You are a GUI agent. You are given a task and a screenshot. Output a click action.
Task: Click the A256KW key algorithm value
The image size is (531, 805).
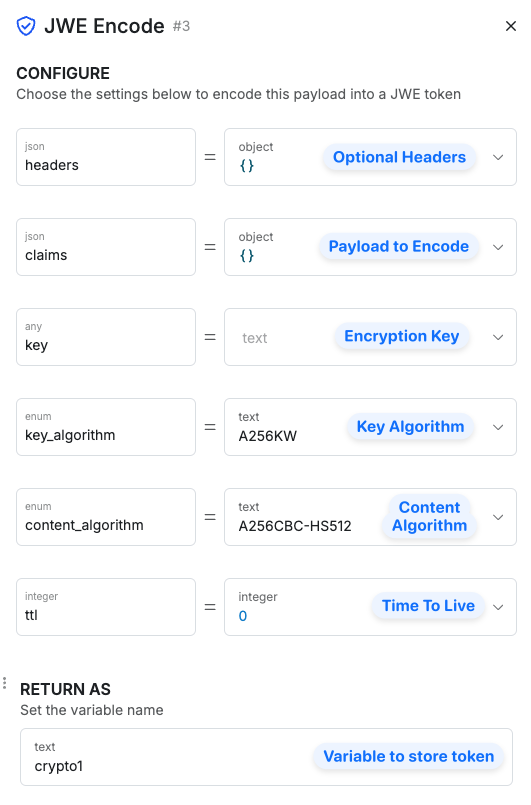coord(268,436)
